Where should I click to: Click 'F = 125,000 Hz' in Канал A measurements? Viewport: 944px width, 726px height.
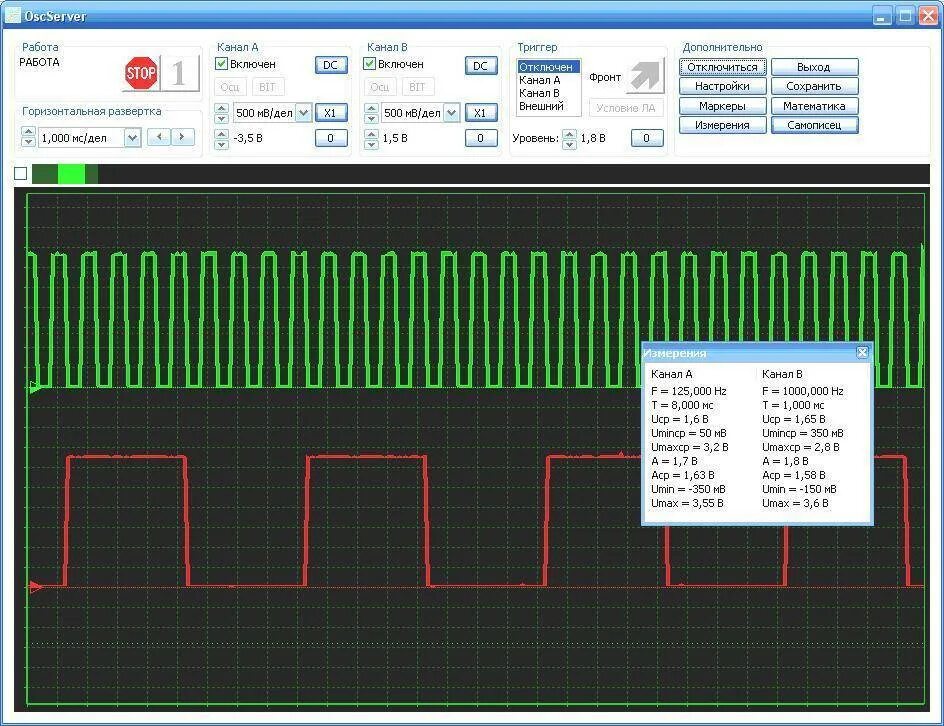pos(689,391)
